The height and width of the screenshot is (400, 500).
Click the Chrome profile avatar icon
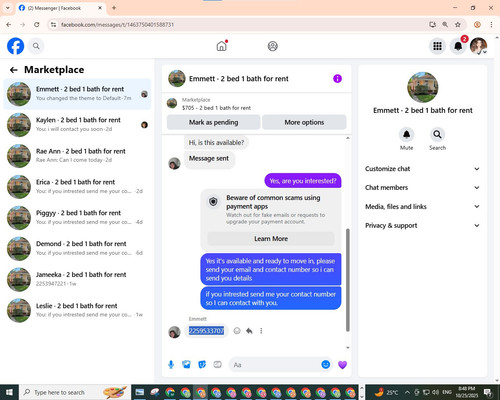click(477, 24)
